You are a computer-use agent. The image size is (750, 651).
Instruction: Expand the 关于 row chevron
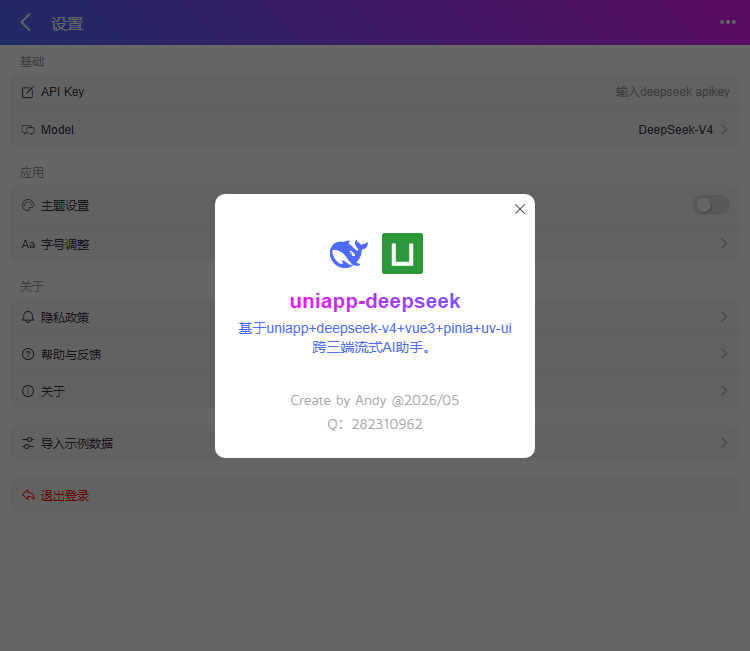pyautogui.click(x=724, y=390)
